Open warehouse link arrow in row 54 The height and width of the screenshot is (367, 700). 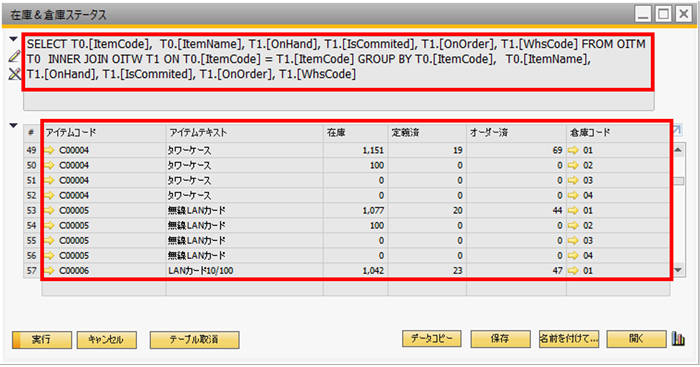click(x=573, y=225)
